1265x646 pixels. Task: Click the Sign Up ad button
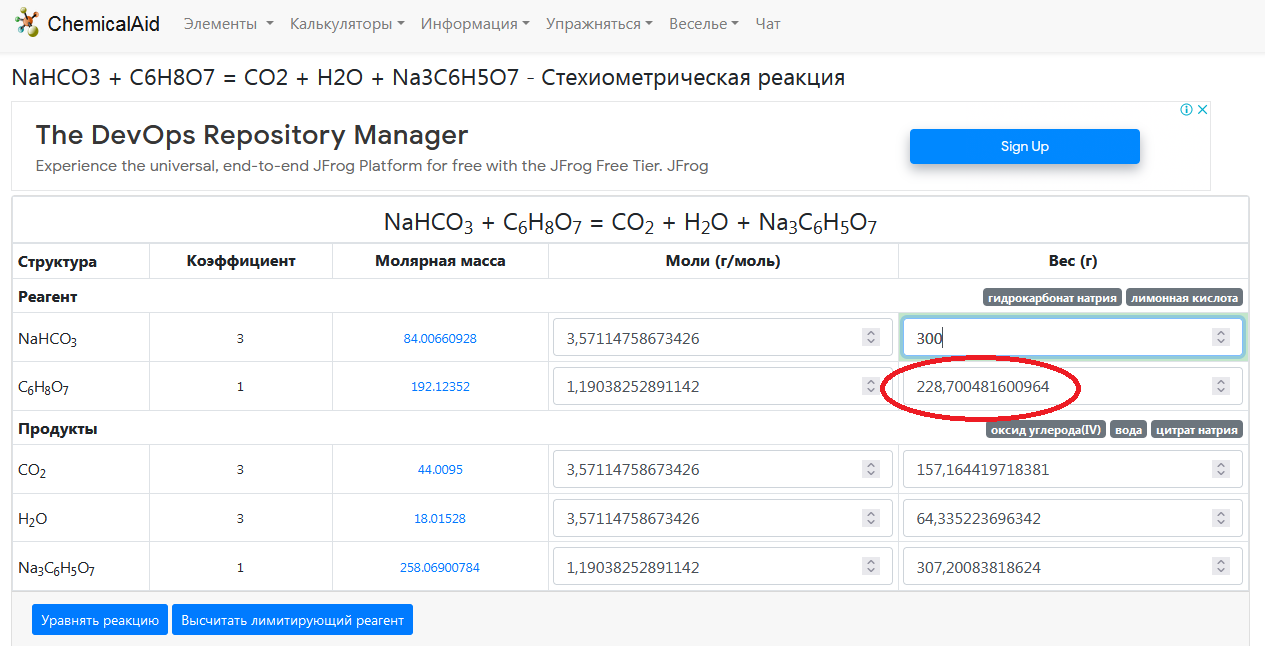[1025, 146]
